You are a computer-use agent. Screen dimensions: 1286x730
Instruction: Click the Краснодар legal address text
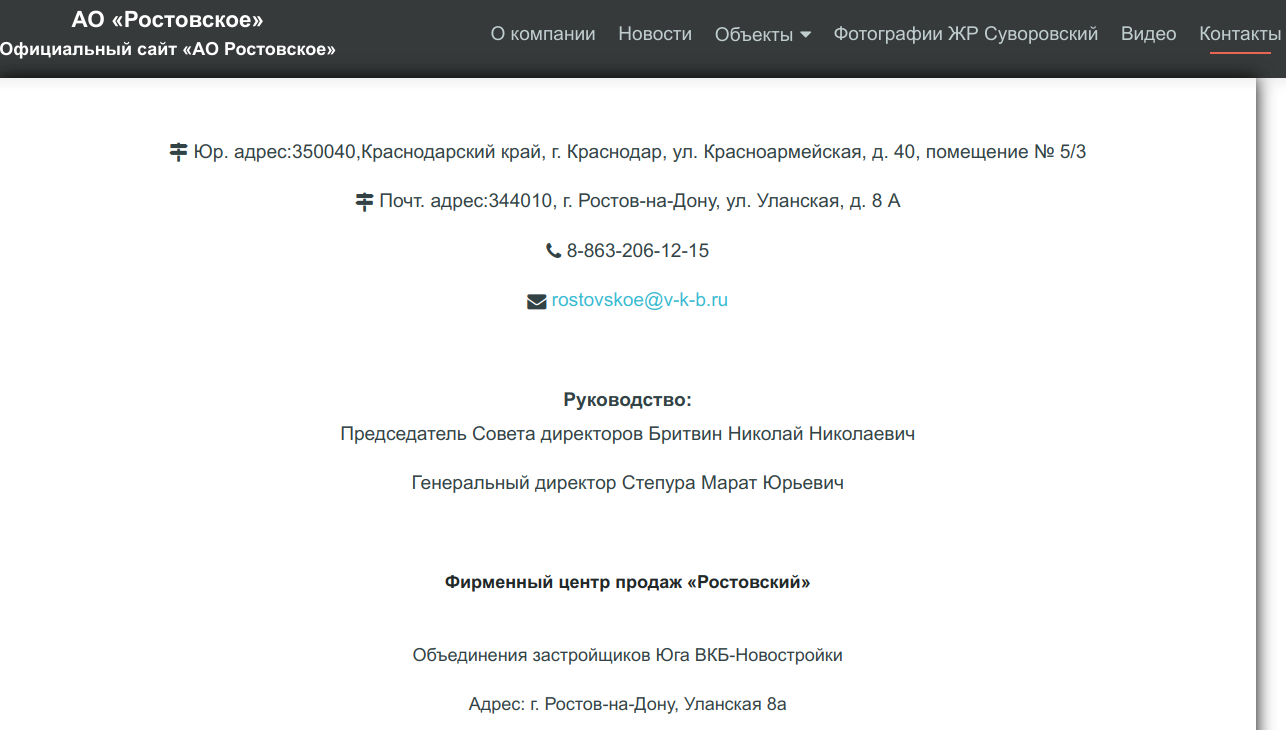[x=640, y=152]
